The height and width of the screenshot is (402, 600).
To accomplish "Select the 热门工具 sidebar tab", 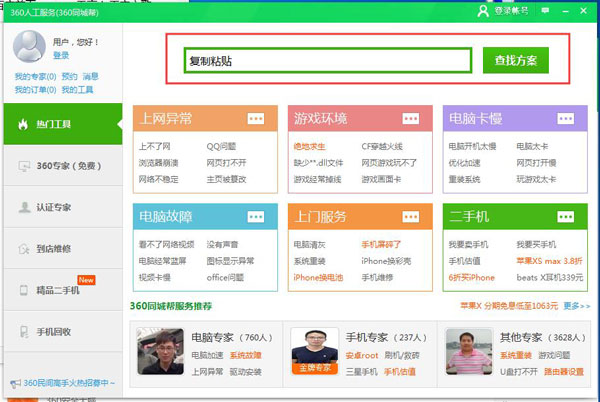I will click(x=63, y=124).
